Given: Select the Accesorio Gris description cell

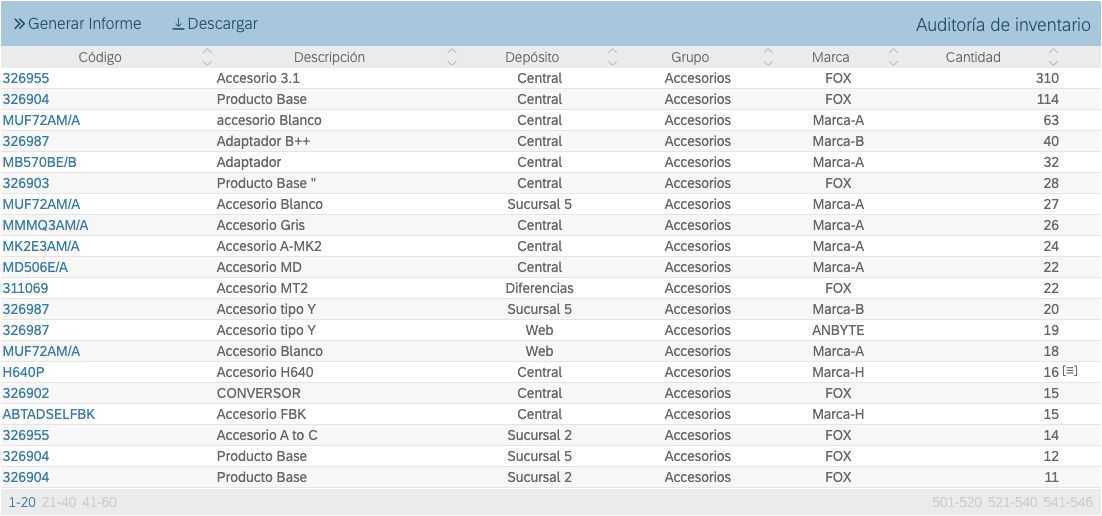Looking at the screenshot, I should 261,225.
